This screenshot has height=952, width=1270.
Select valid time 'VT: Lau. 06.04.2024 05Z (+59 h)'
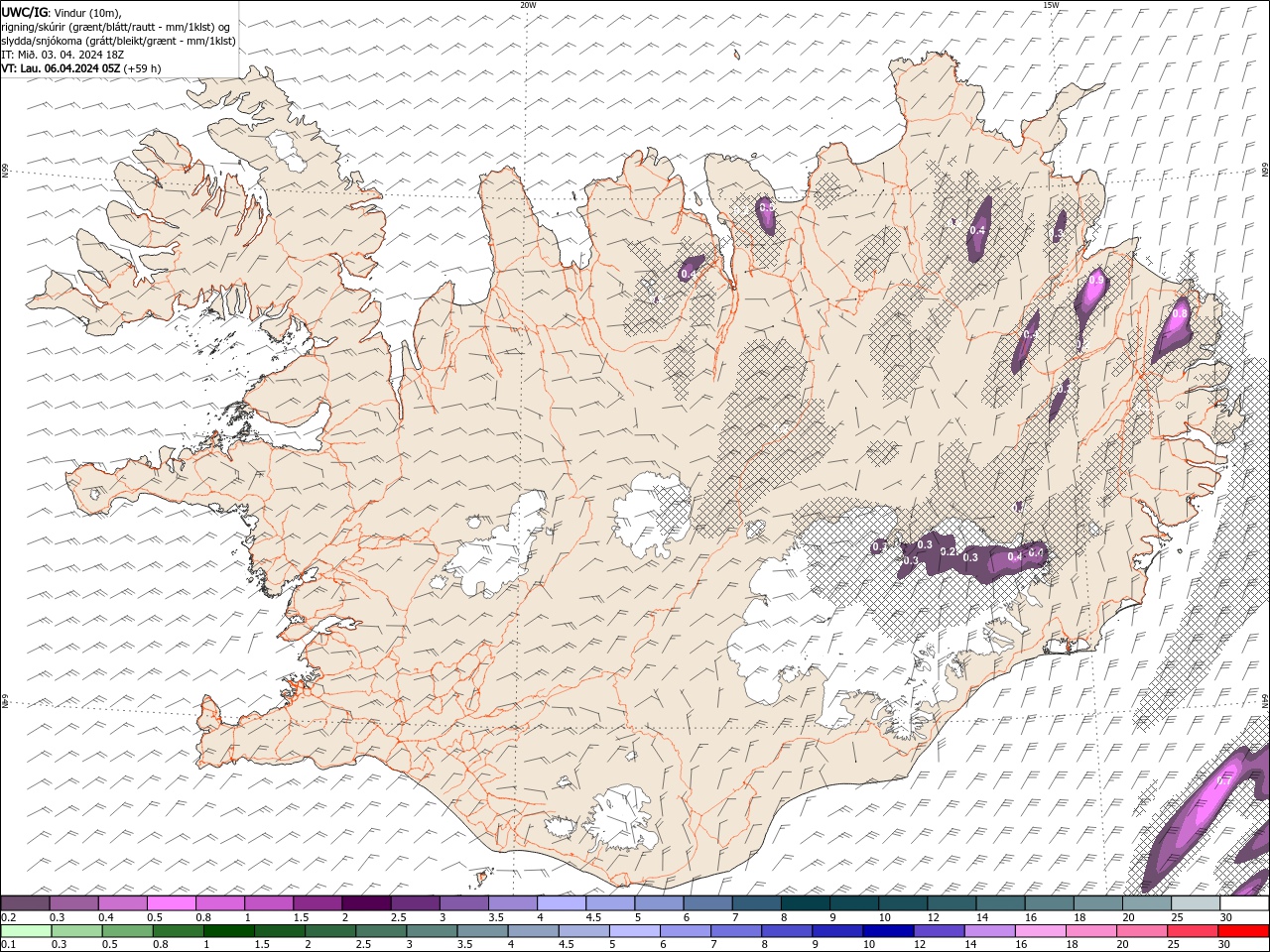point(81,68)
